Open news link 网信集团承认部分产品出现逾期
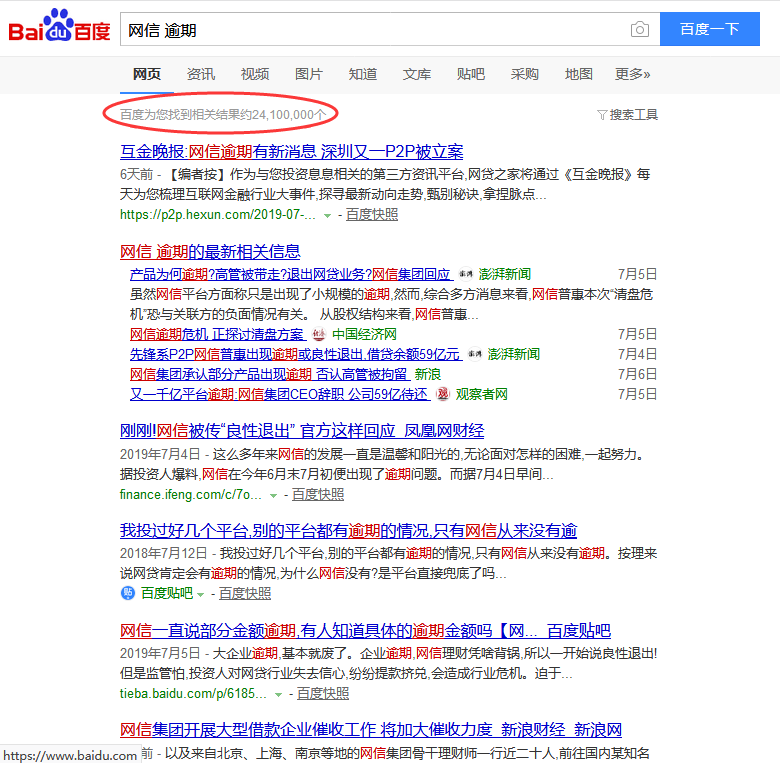Screen dimensions: 780x763 pyautogui.click(x=270, y=374)
